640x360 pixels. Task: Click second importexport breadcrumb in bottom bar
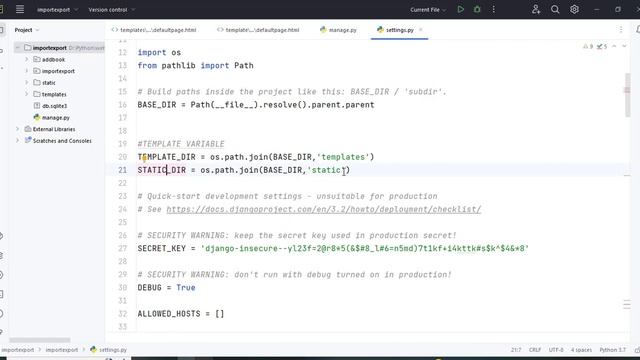click(62, 350)
